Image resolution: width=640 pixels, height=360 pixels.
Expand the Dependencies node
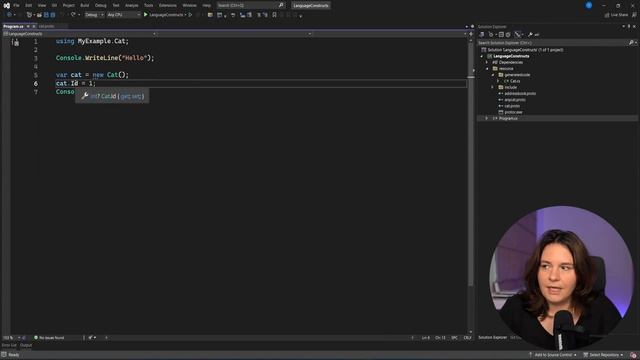(487, 62)
